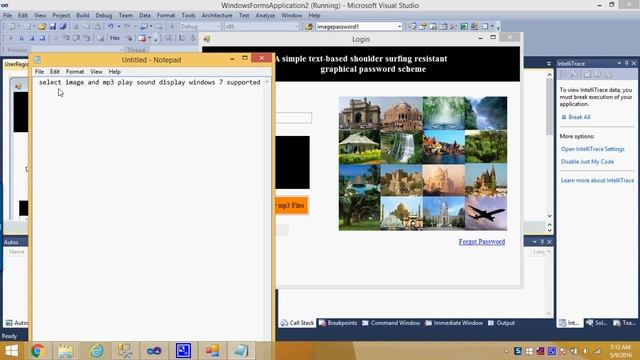The image size is (640, 360).
Task: Click the text input field in Login form
Action: point(293,118)
